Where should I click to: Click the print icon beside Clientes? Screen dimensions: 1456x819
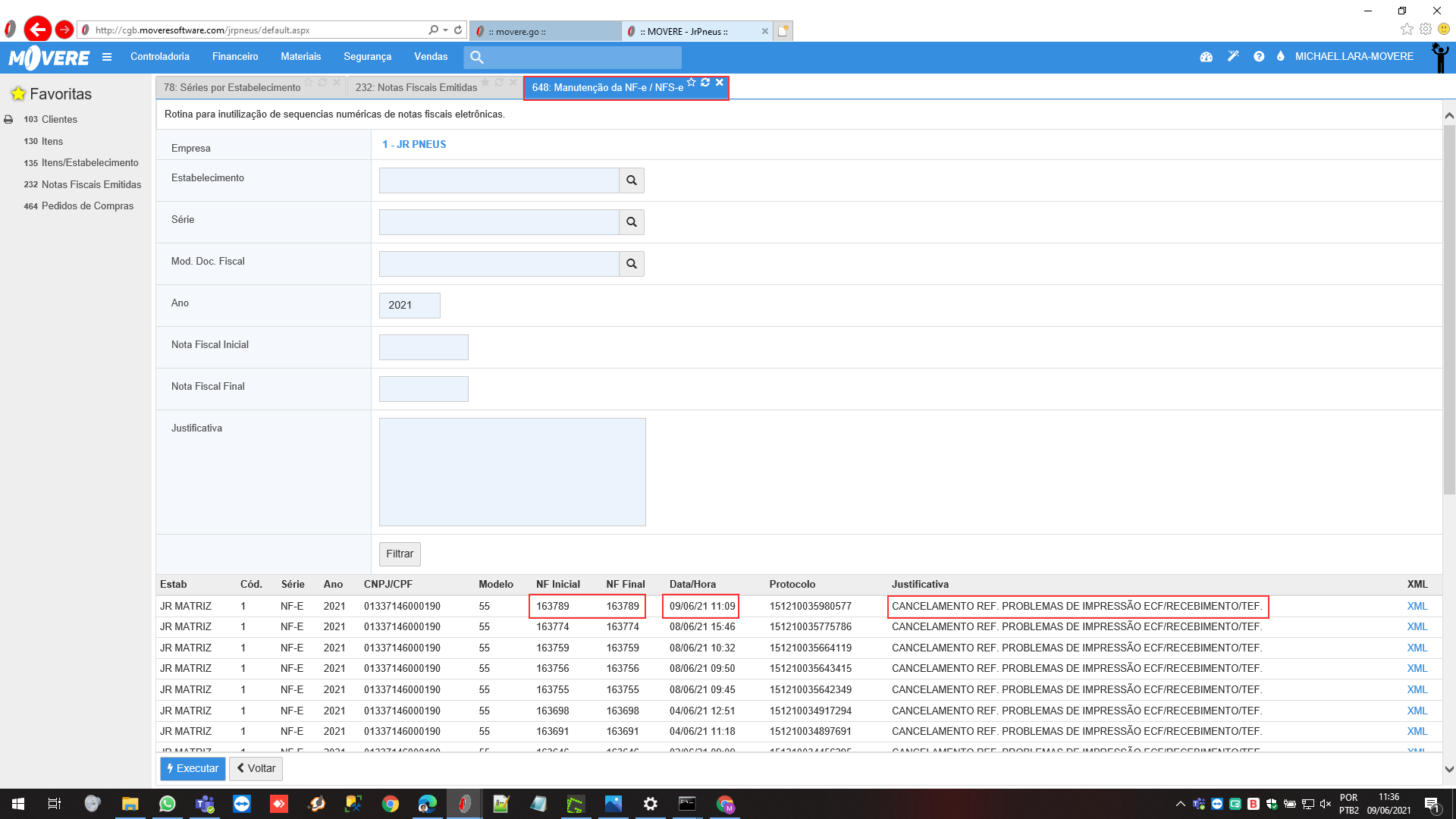pos(8,120)
